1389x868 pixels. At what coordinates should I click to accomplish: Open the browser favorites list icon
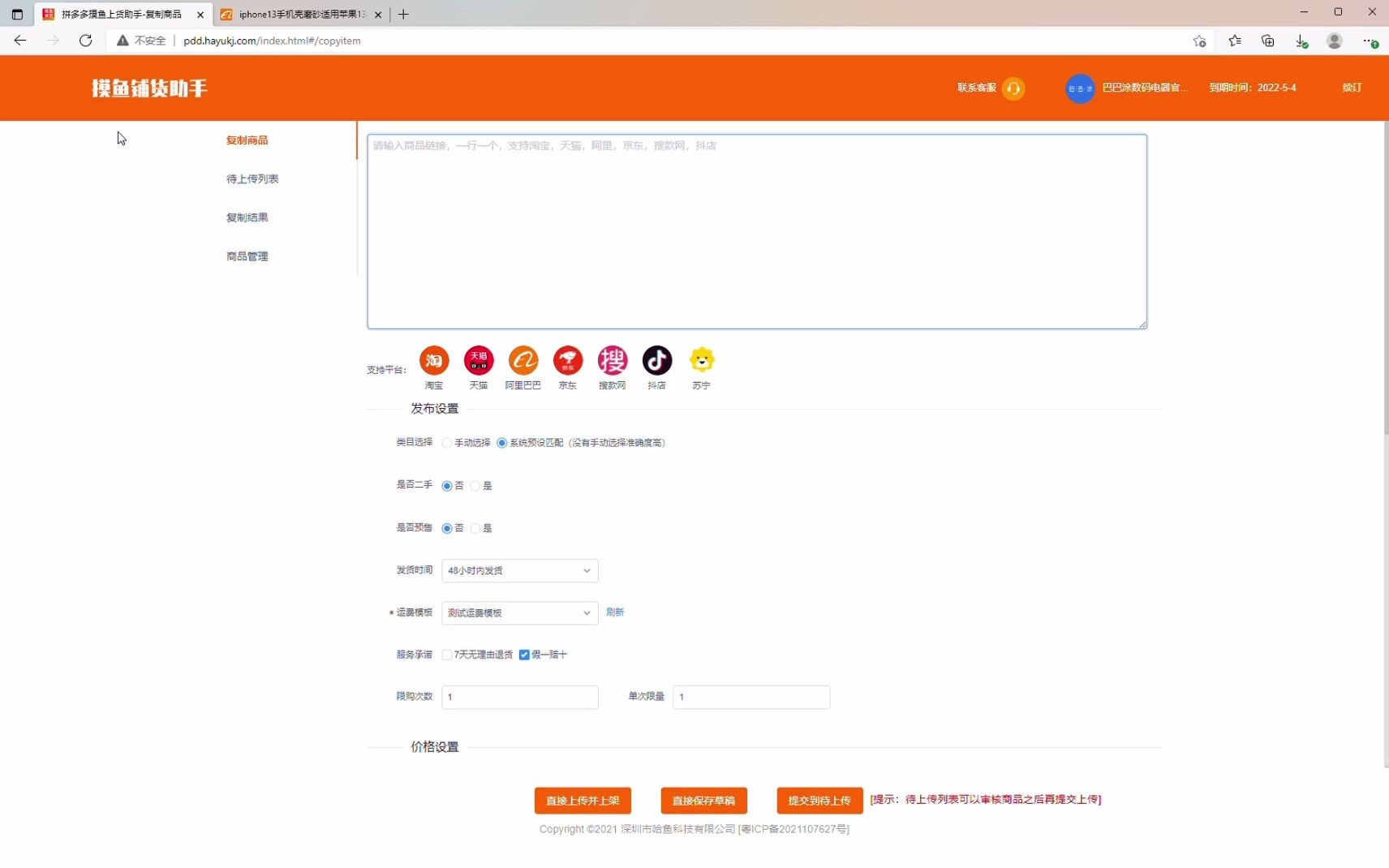pos(1235,41)
